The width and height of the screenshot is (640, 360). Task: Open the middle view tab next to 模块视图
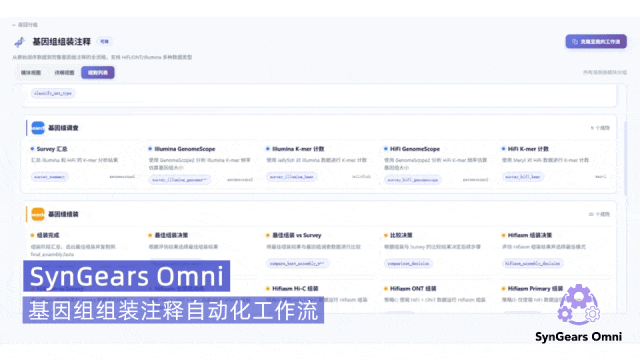(x=64, y=73)
